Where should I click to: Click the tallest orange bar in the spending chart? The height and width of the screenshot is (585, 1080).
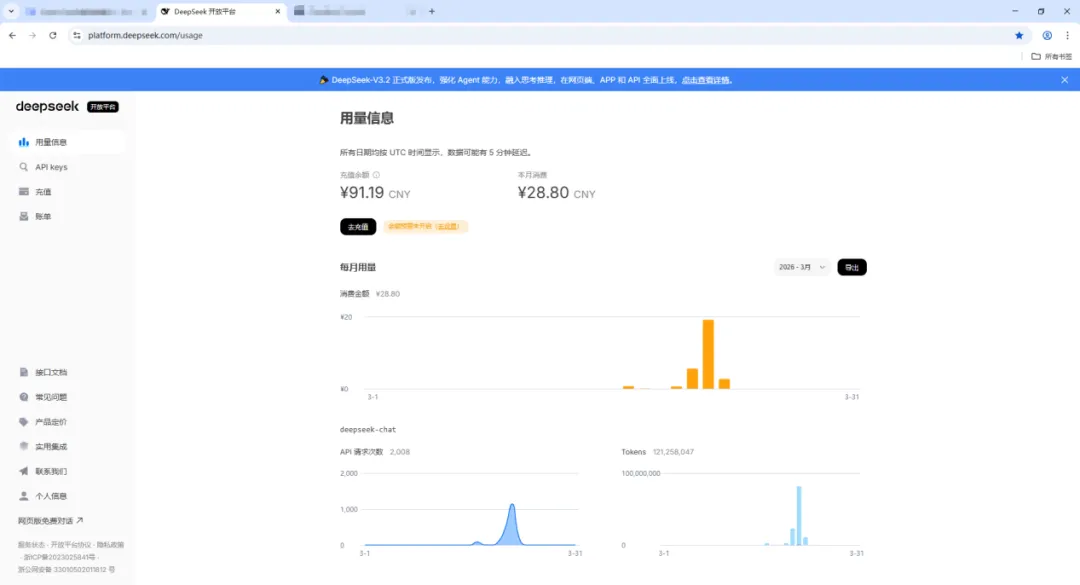pos(708,354)
